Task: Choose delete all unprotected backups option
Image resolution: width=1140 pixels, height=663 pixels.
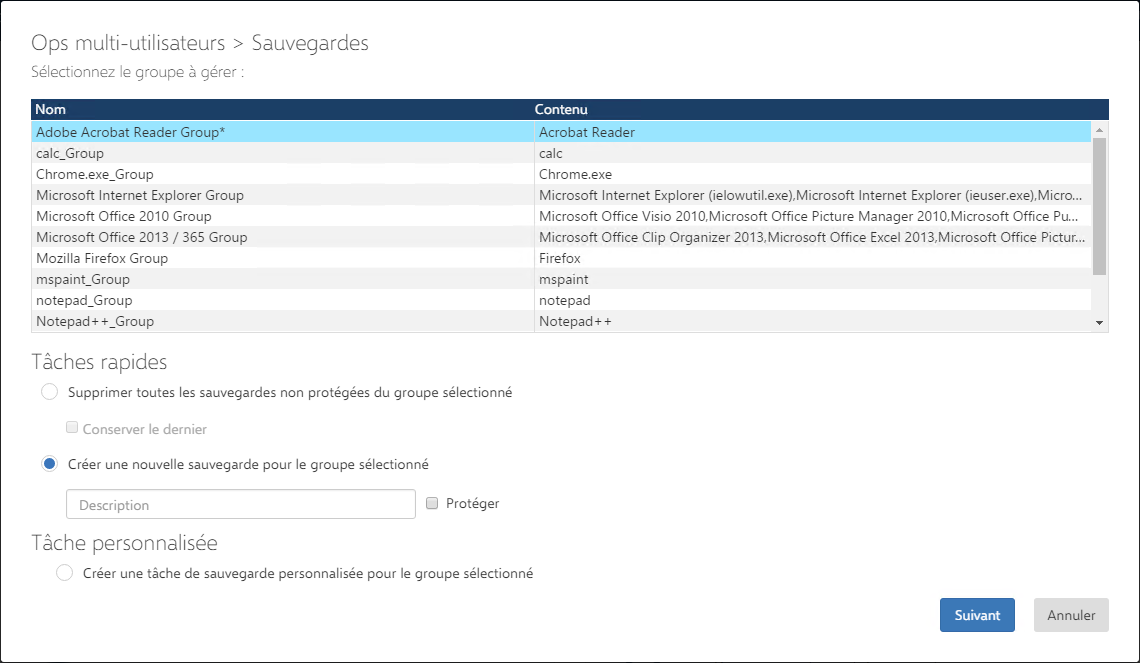Action: (x=50, y=392)
